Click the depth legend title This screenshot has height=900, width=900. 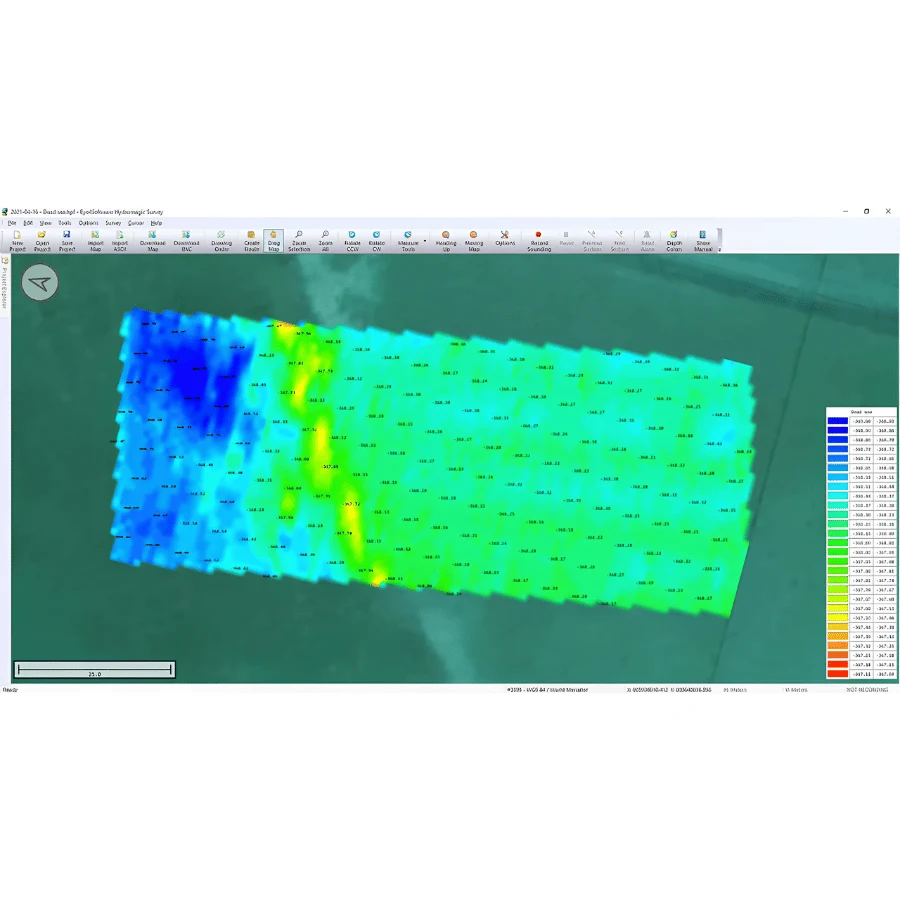click(861, 412)
